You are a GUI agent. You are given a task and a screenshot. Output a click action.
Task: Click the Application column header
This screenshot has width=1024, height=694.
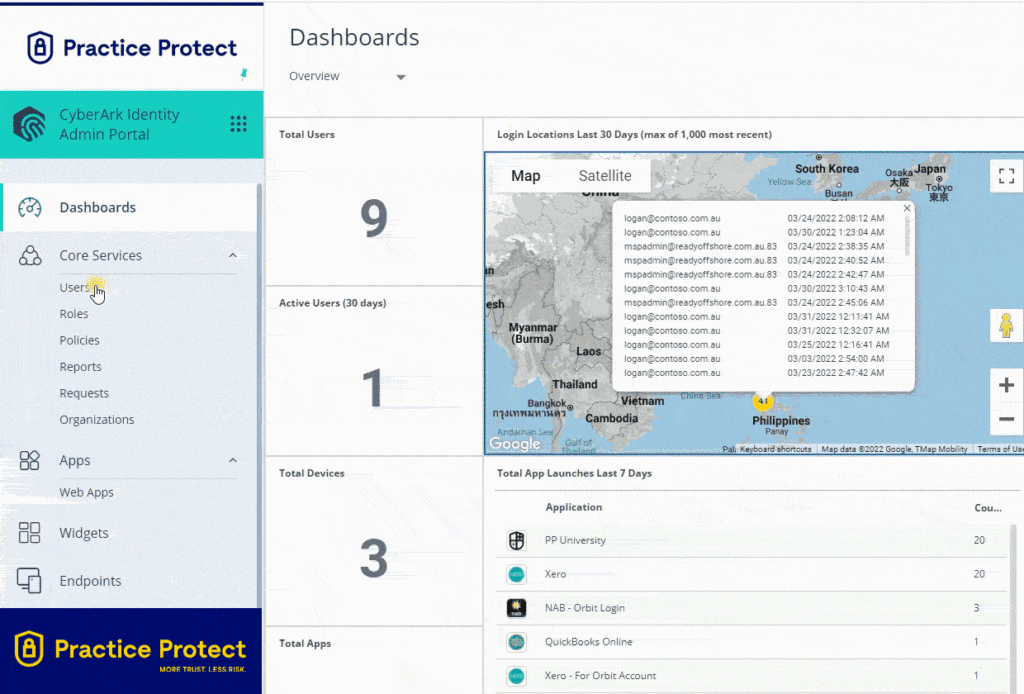[574, 507]
